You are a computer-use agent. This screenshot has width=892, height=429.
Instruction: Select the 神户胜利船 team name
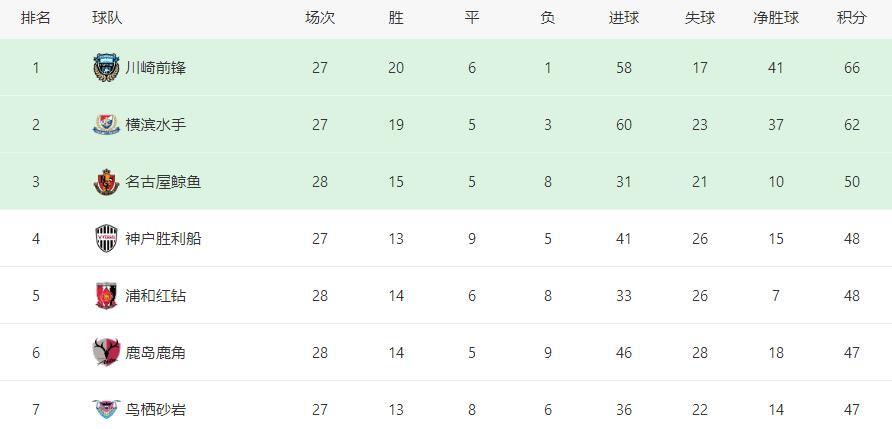(163, 239)
